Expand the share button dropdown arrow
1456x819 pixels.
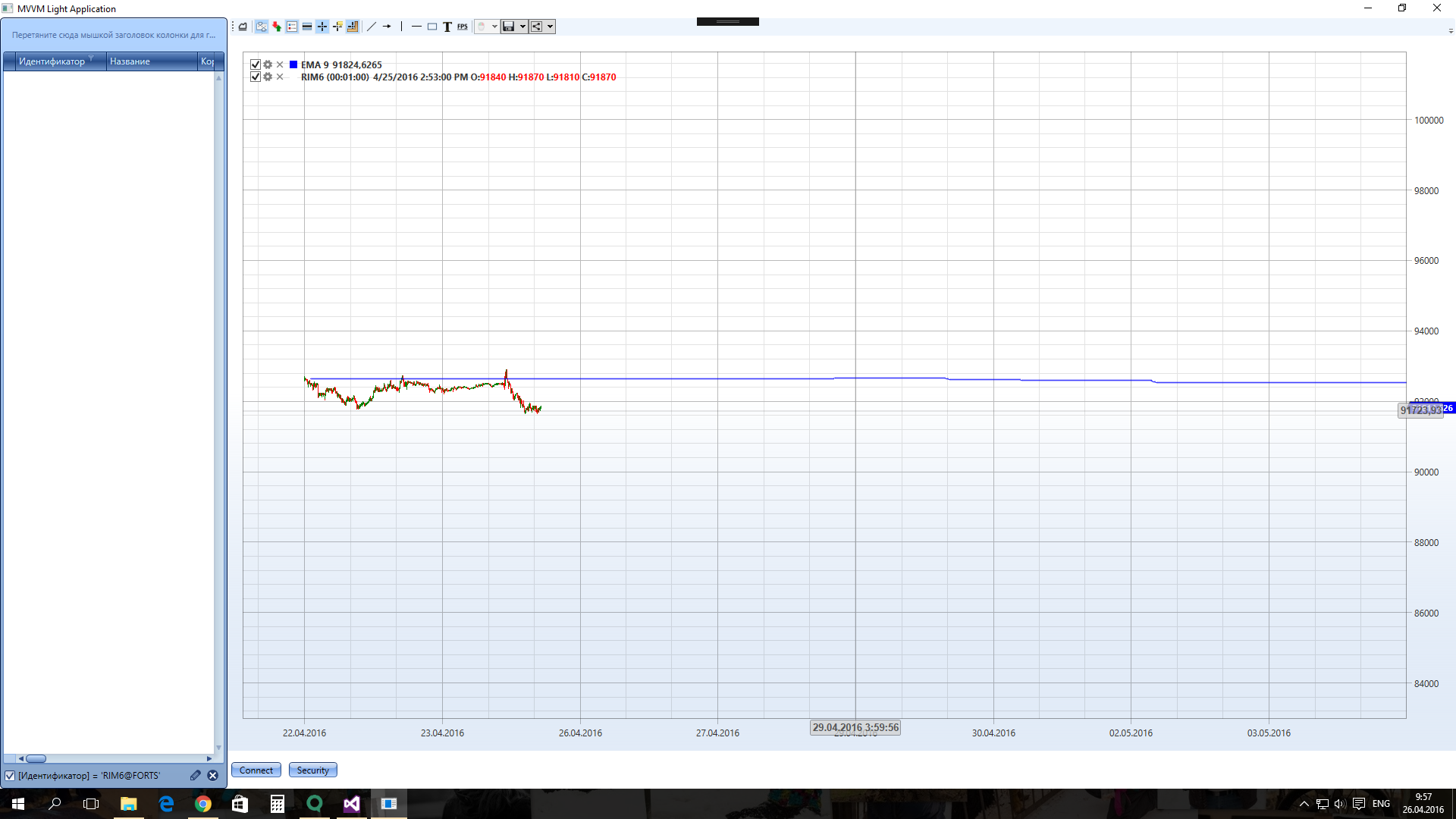click(551, 27)
